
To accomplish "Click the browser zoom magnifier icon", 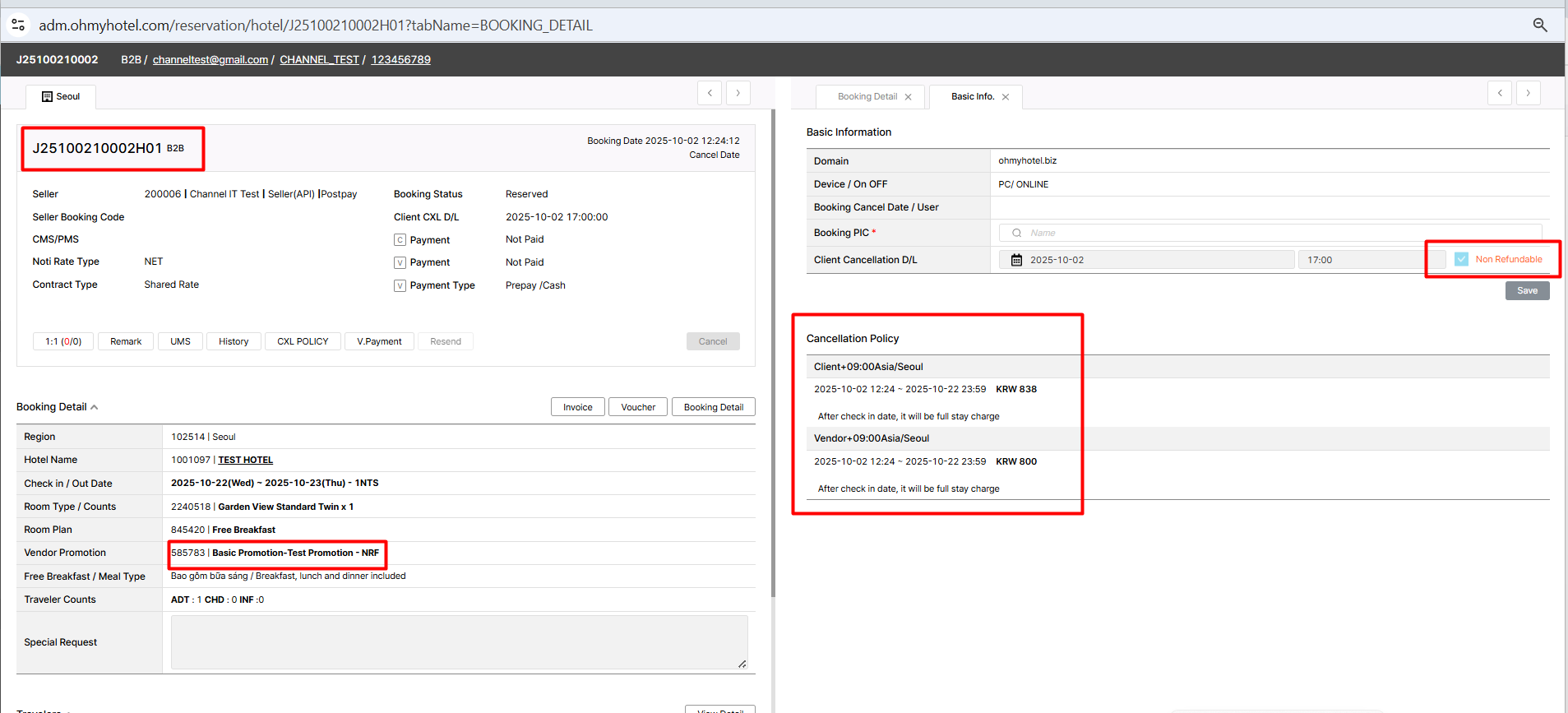I will 1540,25.
